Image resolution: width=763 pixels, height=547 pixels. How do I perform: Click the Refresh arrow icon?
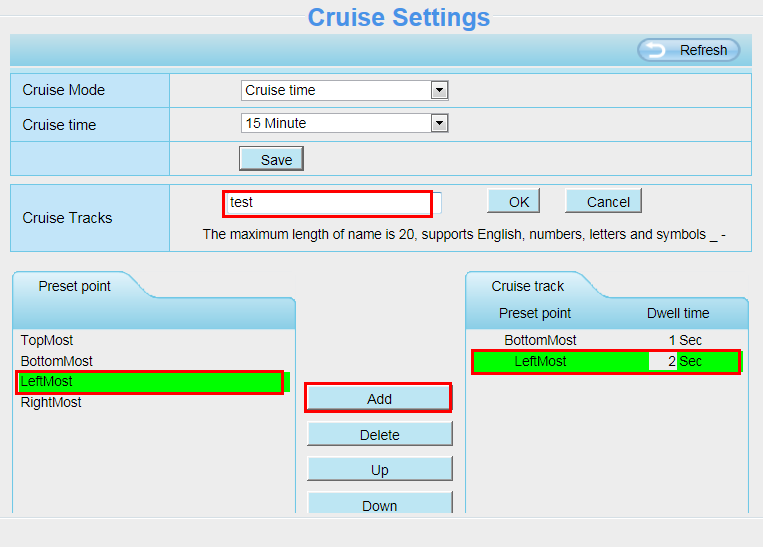coord(656,50)
